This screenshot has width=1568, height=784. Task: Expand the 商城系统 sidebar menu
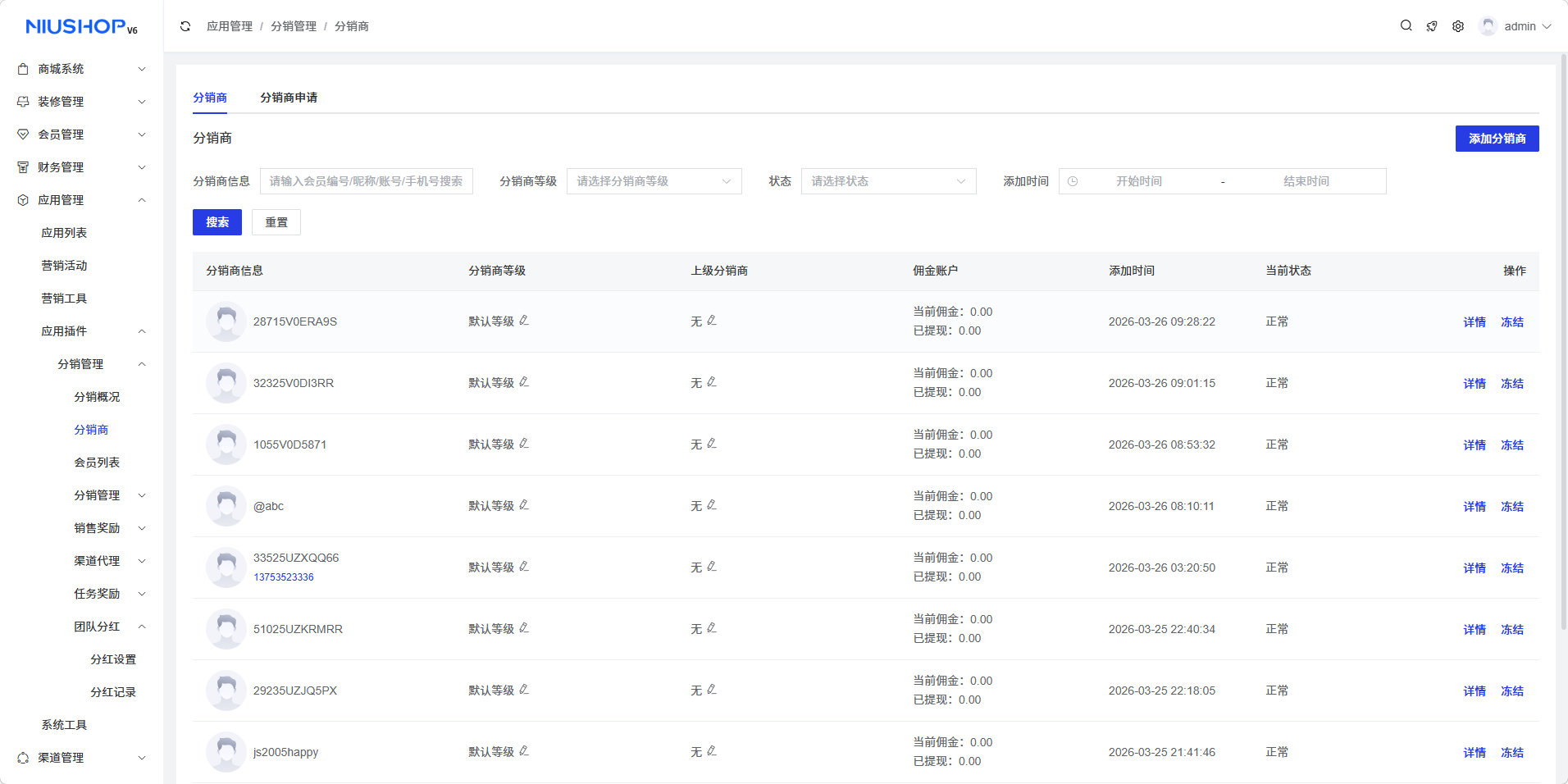tap(82, 69)
